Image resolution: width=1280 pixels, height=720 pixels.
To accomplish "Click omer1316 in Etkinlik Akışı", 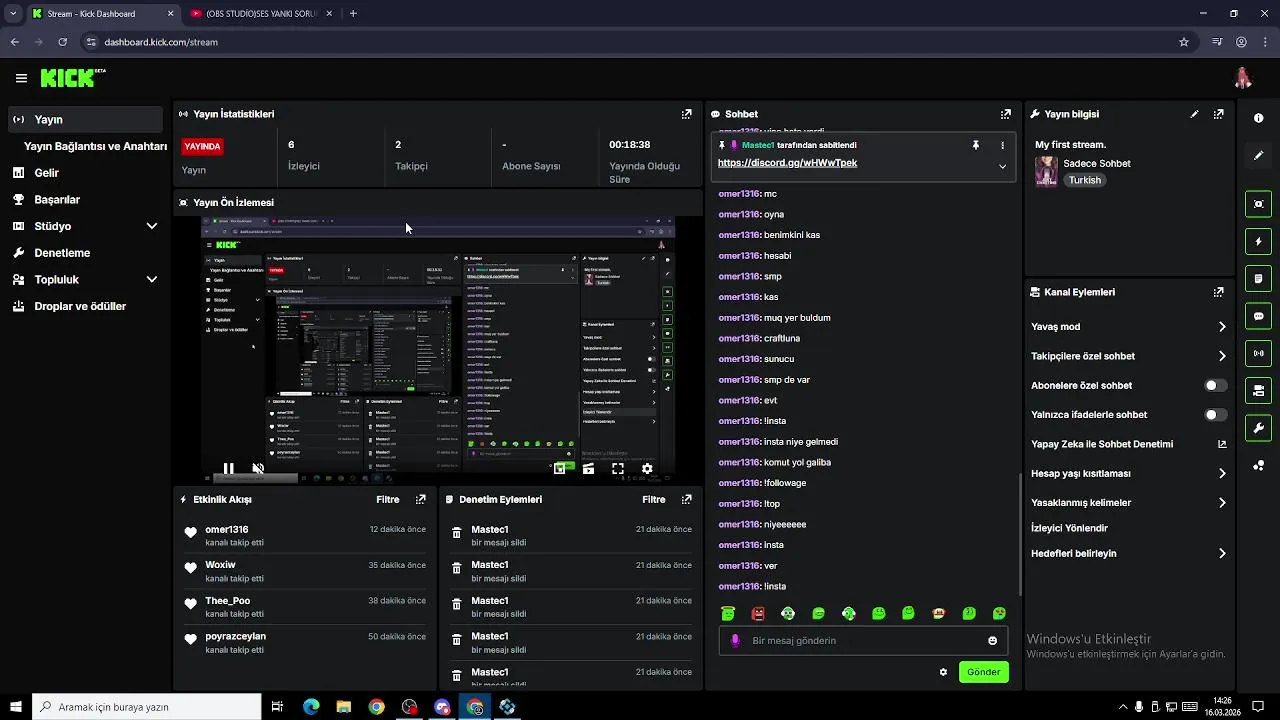I will point(227,529).
